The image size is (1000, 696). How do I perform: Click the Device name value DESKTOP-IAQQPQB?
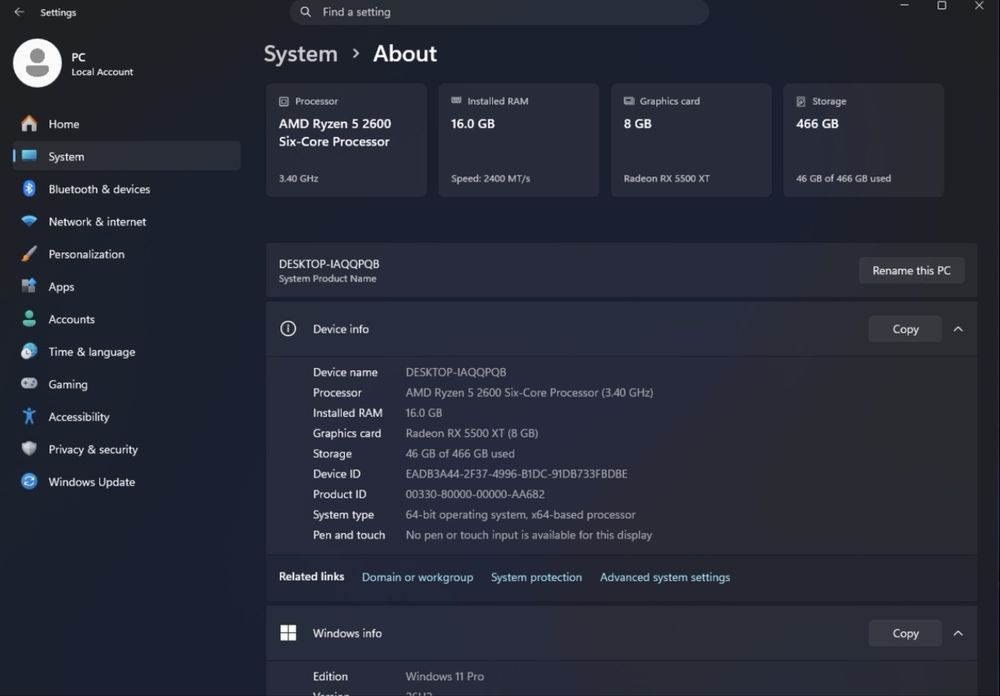(x=455, y=372)
